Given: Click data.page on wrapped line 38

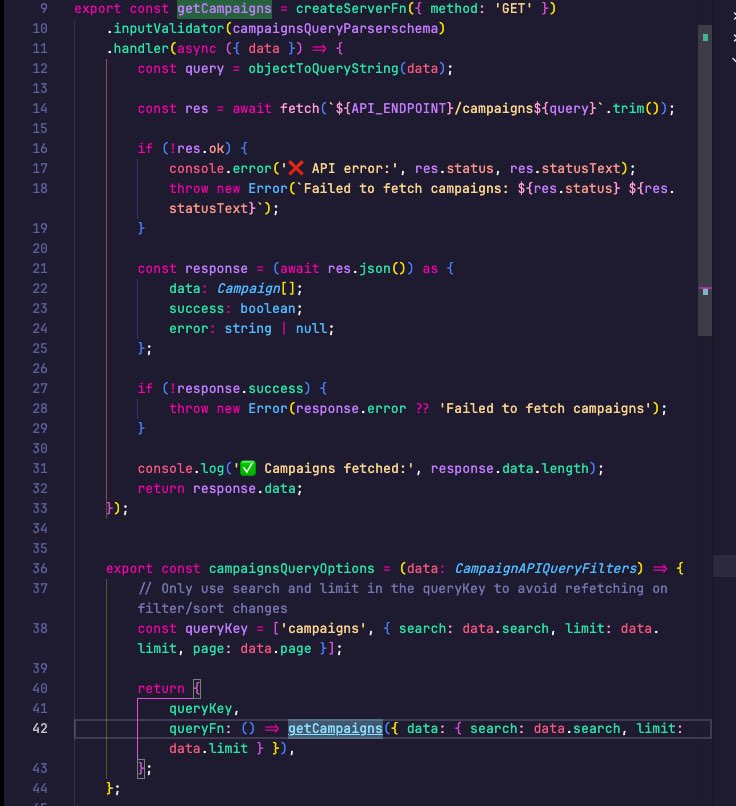Looking at the screenshot, I should coord(275,648).
